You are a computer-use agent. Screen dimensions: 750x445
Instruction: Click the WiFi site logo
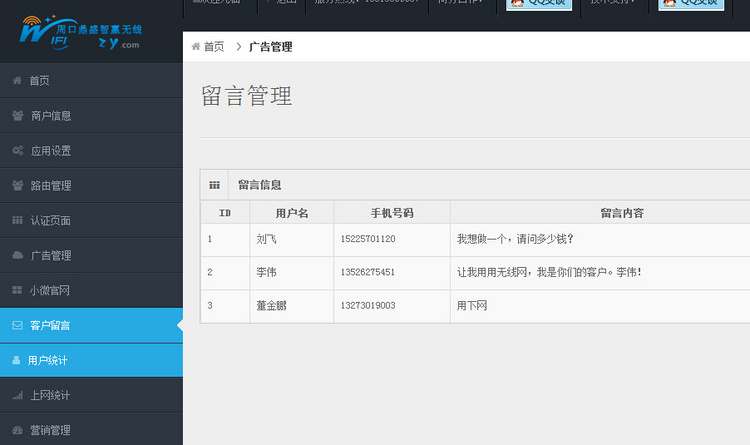(80, 33)
